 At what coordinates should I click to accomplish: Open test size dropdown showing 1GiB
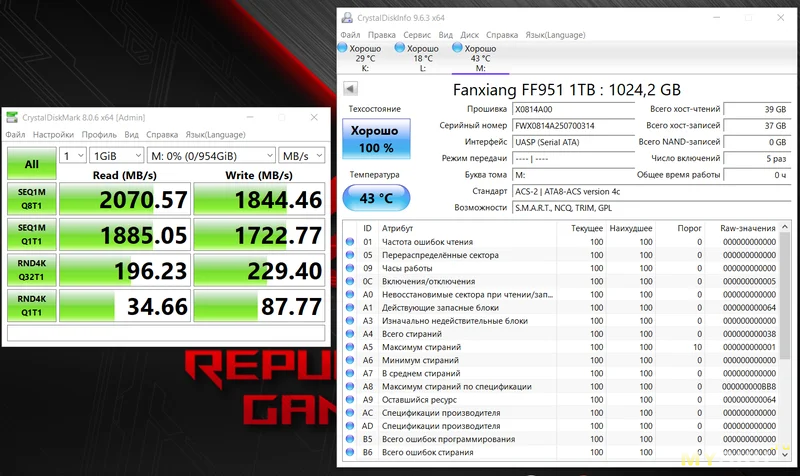click(116, 156)
